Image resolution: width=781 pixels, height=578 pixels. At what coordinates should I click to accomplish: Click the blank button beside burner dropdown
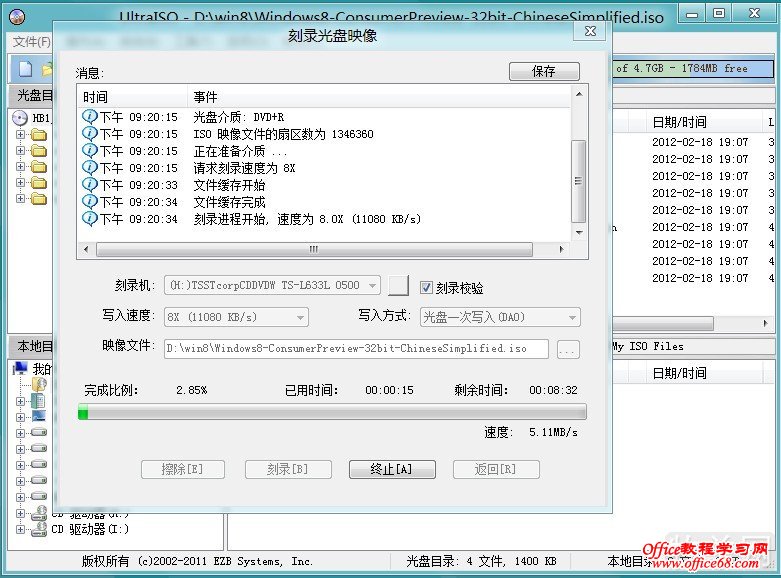[x=398, y=286]
